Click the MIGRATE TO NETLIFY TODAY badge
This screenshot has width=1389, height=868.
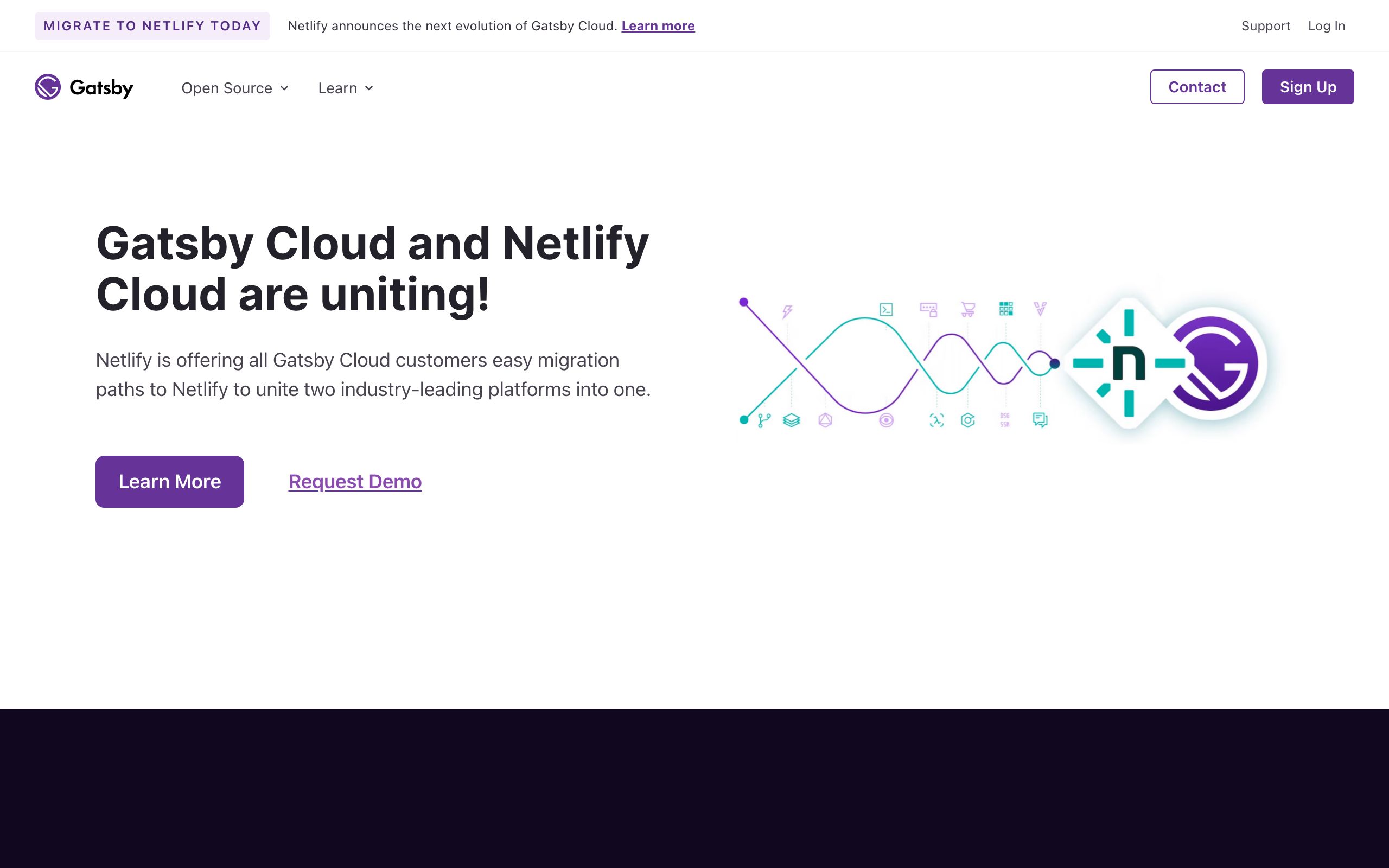point(152,26)
